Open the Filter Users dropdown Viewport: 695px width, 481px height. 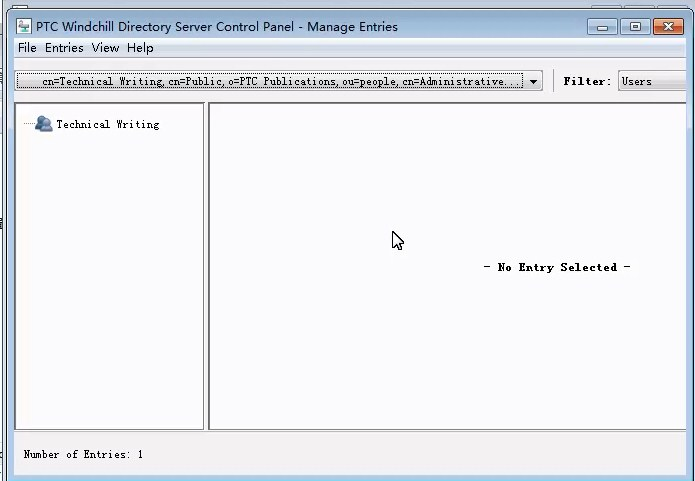tap(652, 81)
